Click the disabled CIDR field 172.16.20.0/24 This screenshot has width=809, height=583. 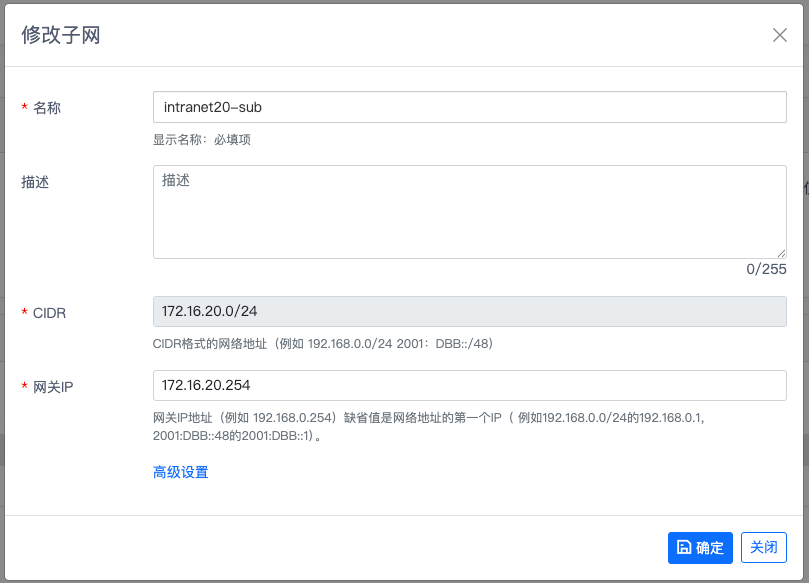(469, 312)
